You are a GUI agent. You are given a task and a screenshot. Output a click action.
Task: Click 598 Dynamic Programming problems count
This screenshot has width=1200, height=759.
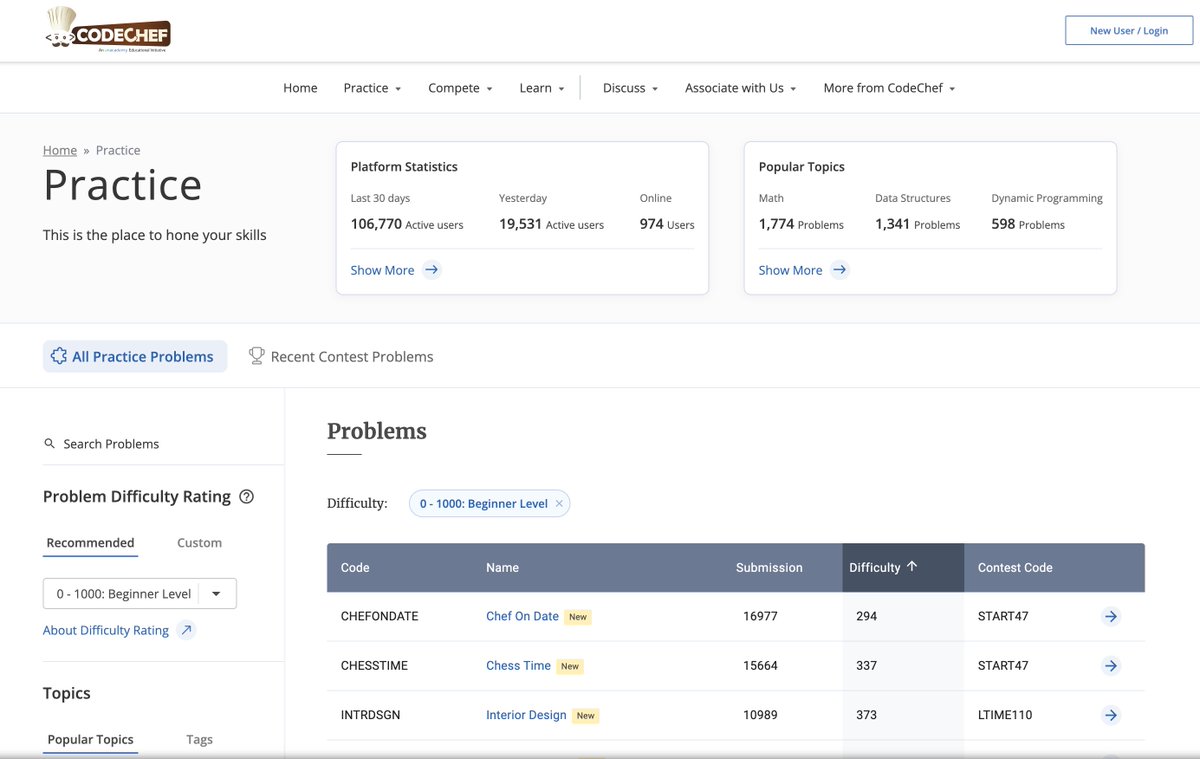(1028, 224)
